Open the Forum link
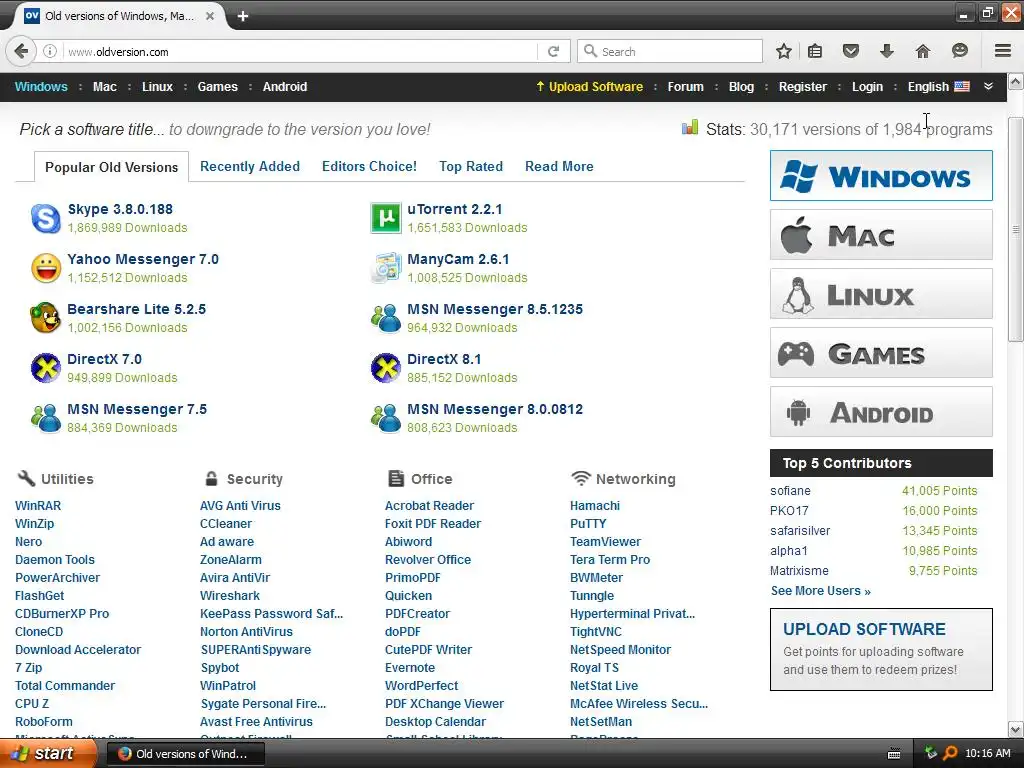Image resolution: width=1024 pixels, height=768 pixels. tap(685, 87)
